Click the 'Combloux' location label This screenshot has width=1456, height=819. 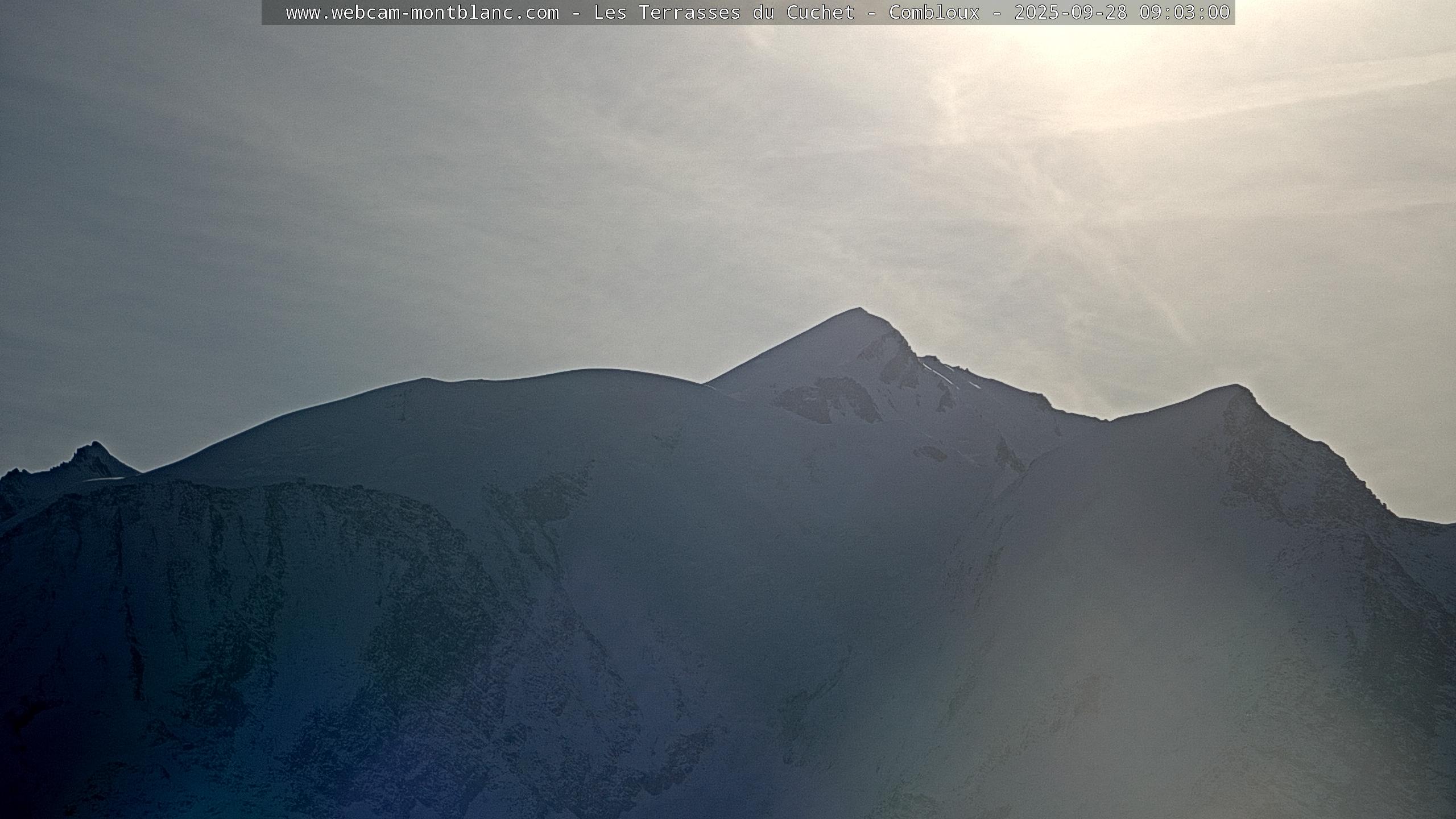(934, 13)
